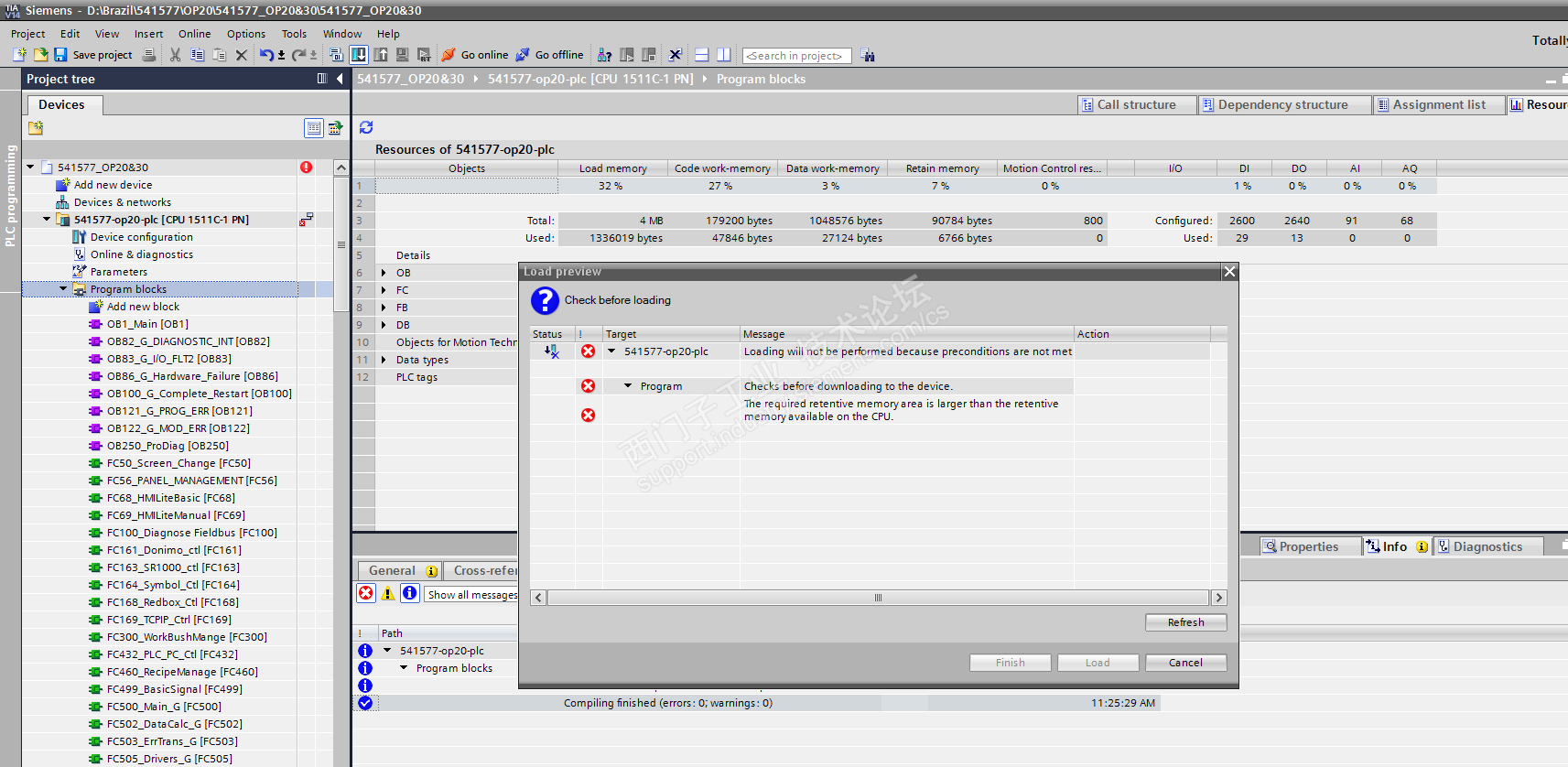Collapse the 541577_OP20&30 project node
Screen dimensions: 1568x767
[x=30, y=167]
